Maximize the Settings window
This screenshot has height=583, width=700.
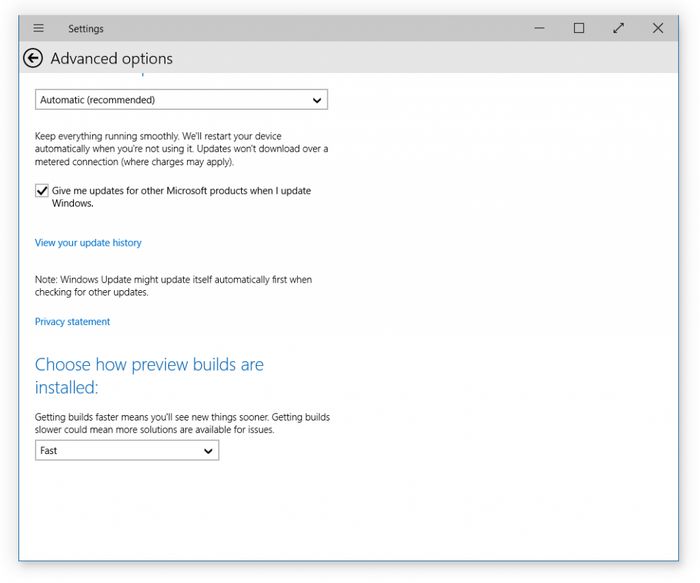coord(579,28)
